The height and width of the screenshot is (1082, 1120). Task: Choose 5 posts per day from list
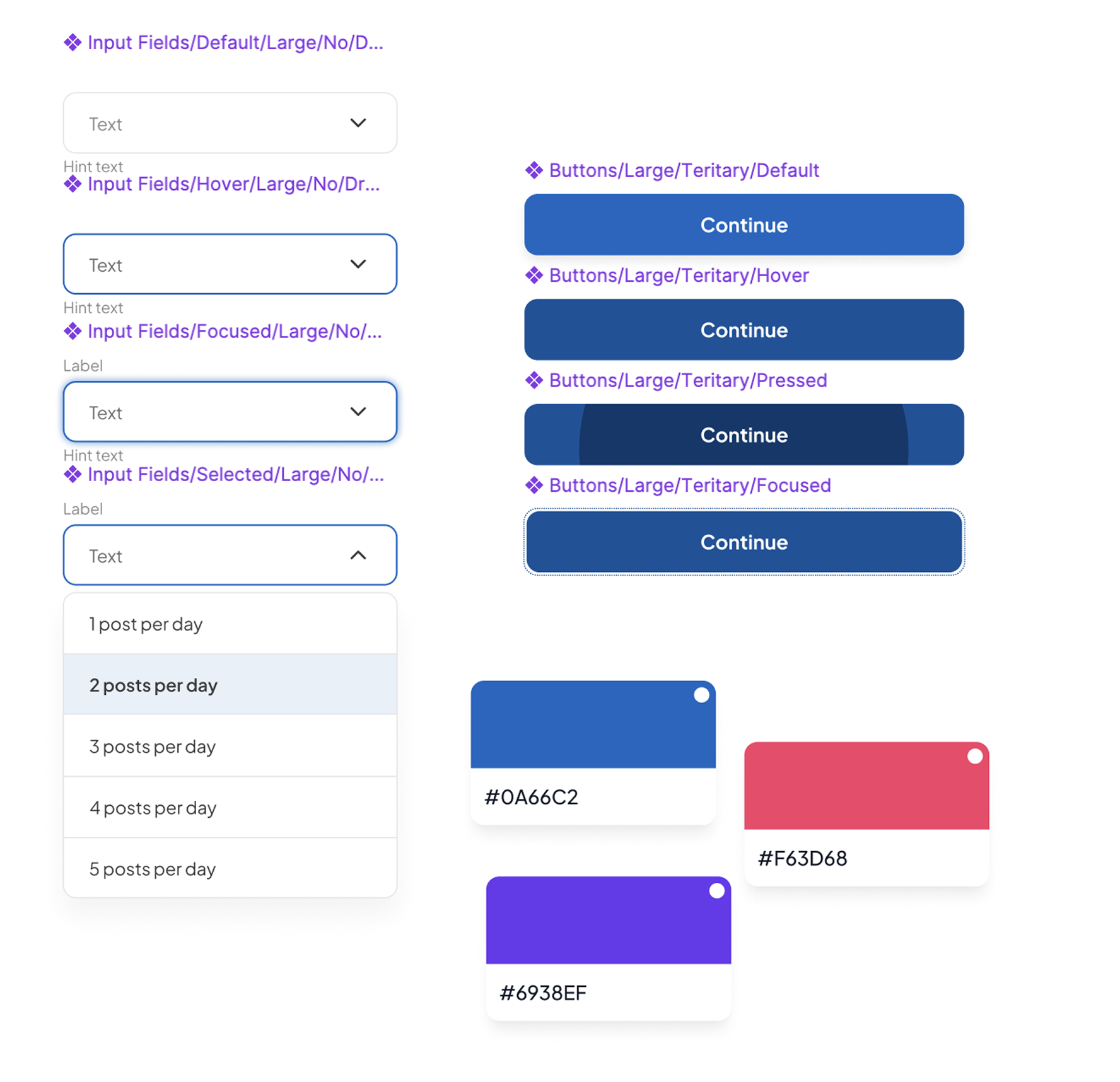click(230, 868)
